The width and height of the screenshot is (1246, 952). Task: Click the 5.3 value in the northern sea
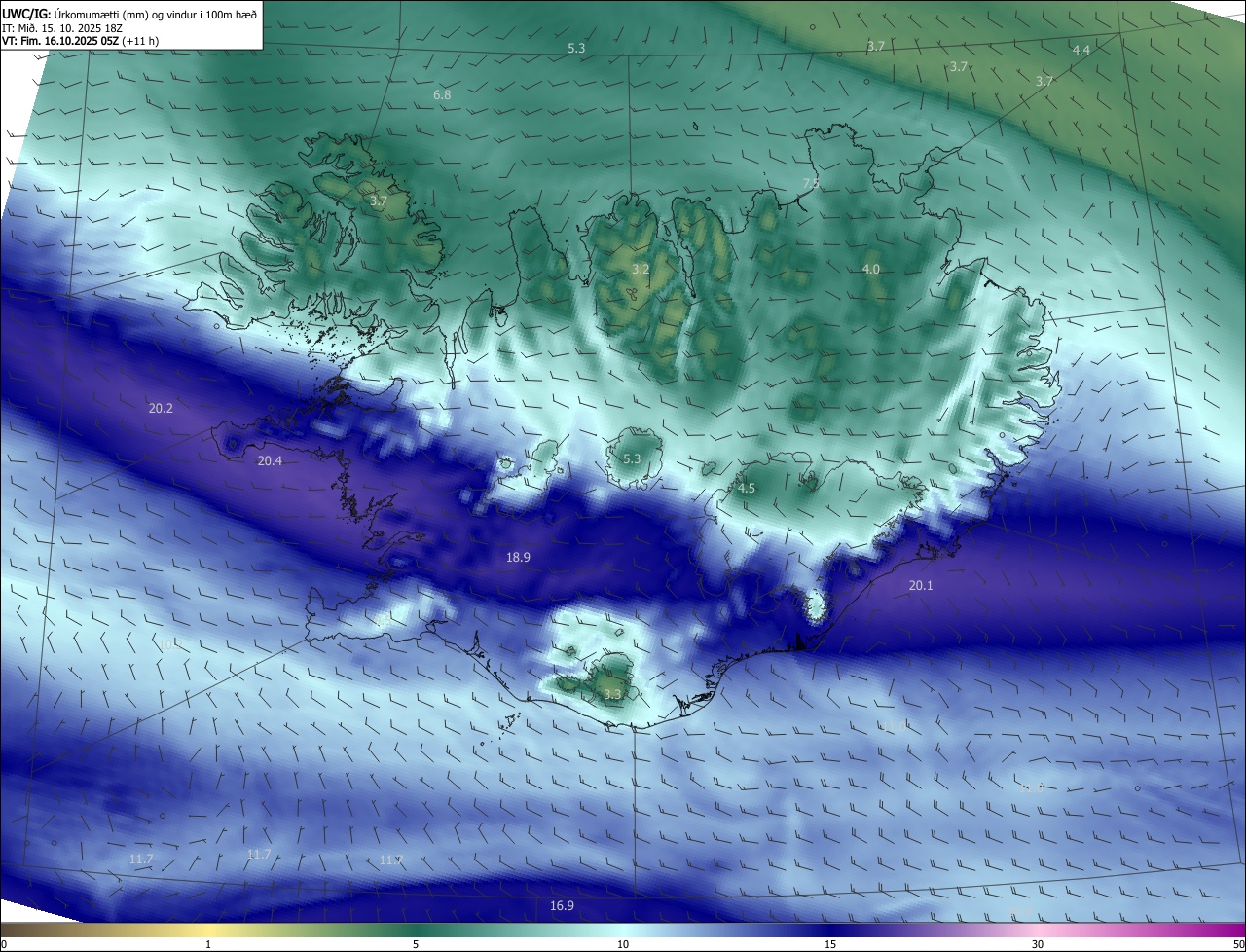[577, 49]
